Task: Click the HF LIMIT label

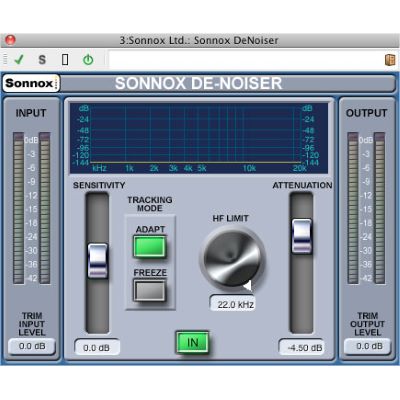Action: pos(231,219)
